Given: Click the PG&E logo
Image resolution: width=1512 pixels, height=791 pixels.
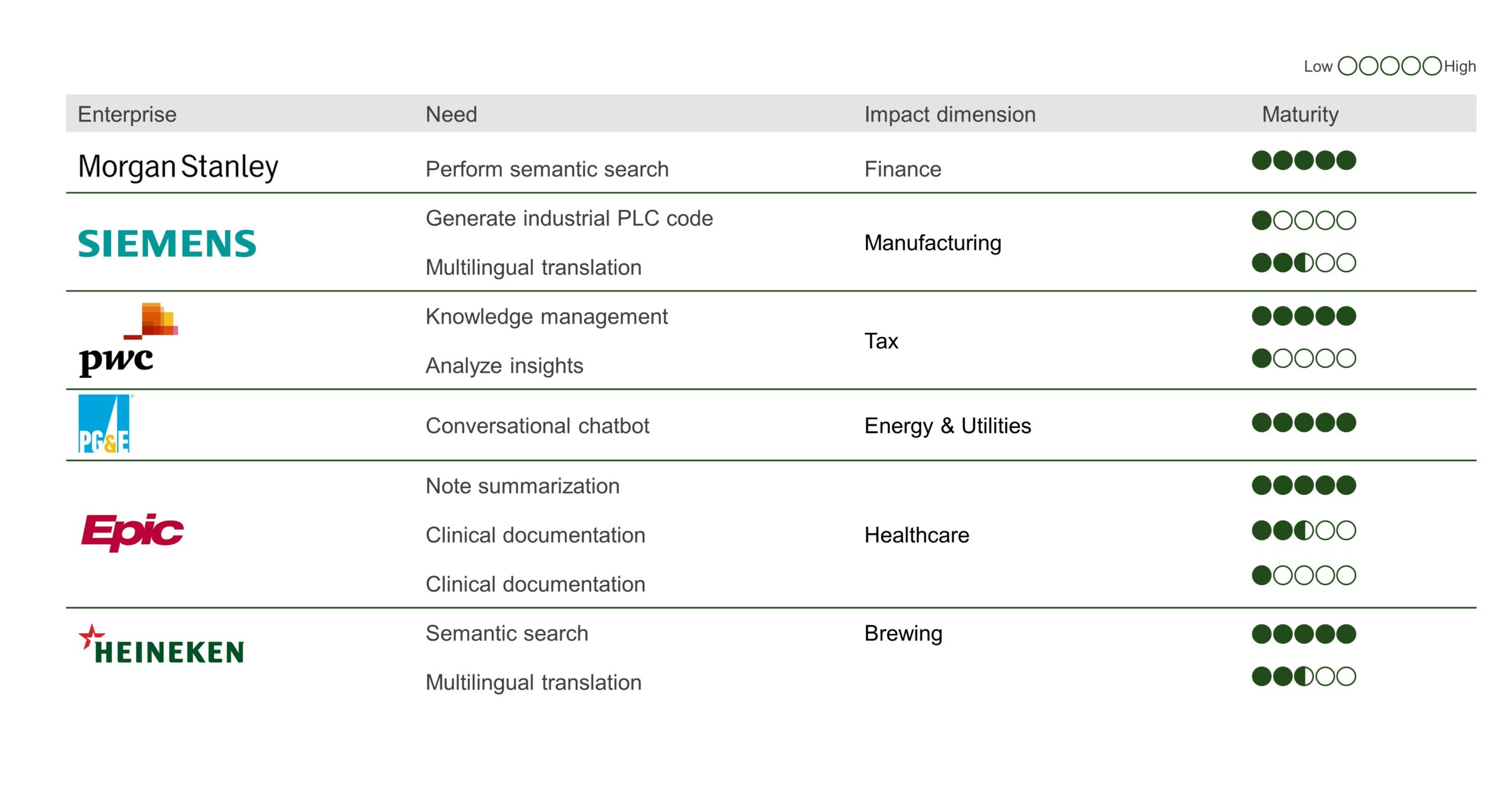Looking at the screenshot, I should point(104,424).
